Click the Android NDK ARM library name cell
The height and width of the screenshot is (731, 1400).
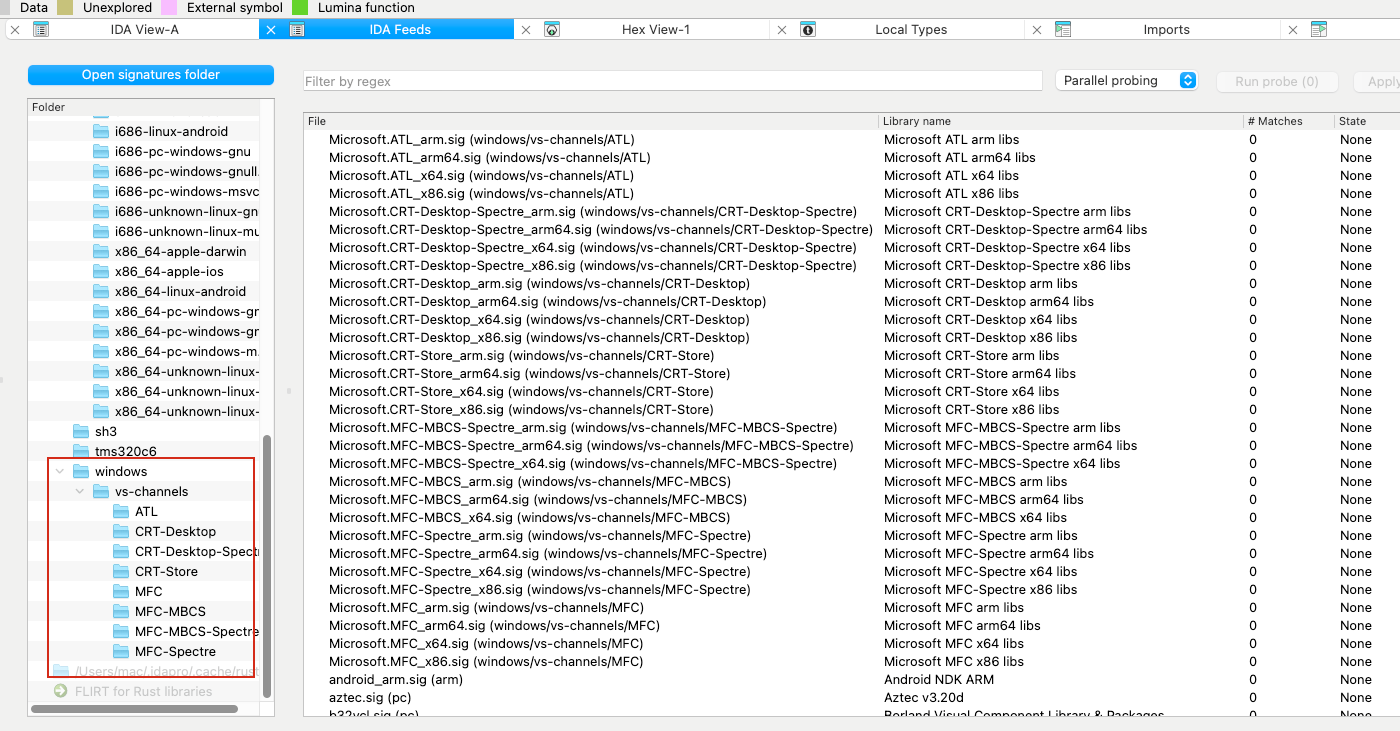(x=939, y=680)
